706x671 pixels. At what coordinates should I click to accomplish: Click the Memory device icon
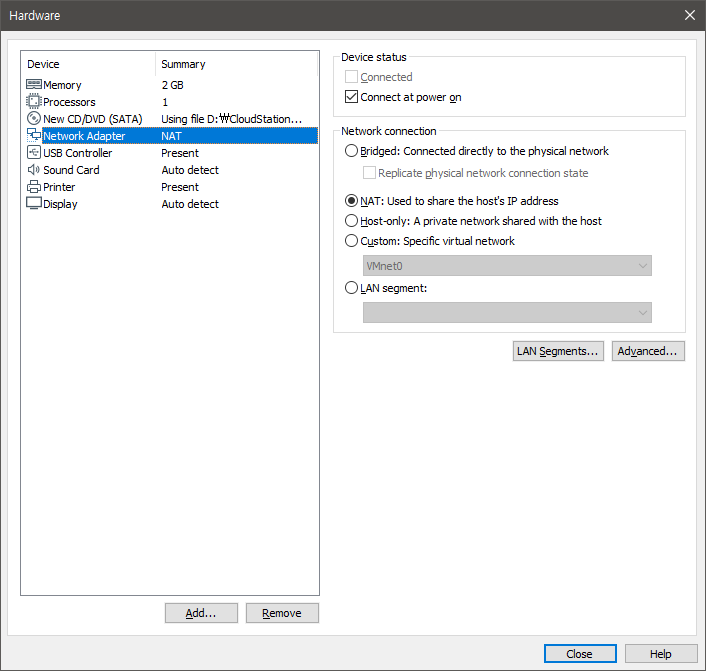[x=34, y=85]
